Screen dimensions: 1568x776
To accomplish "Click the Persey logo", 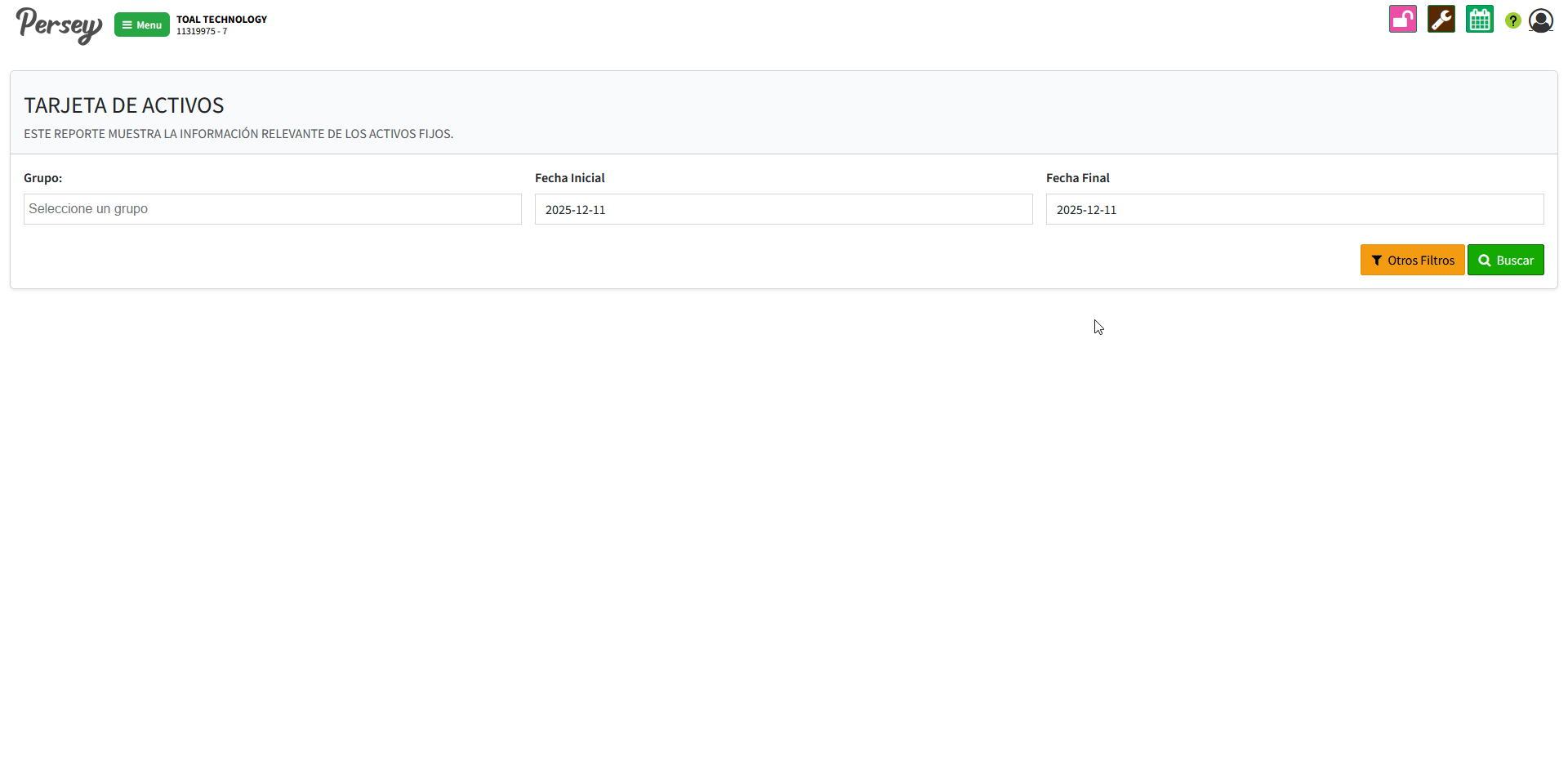I will click(59, 25).
